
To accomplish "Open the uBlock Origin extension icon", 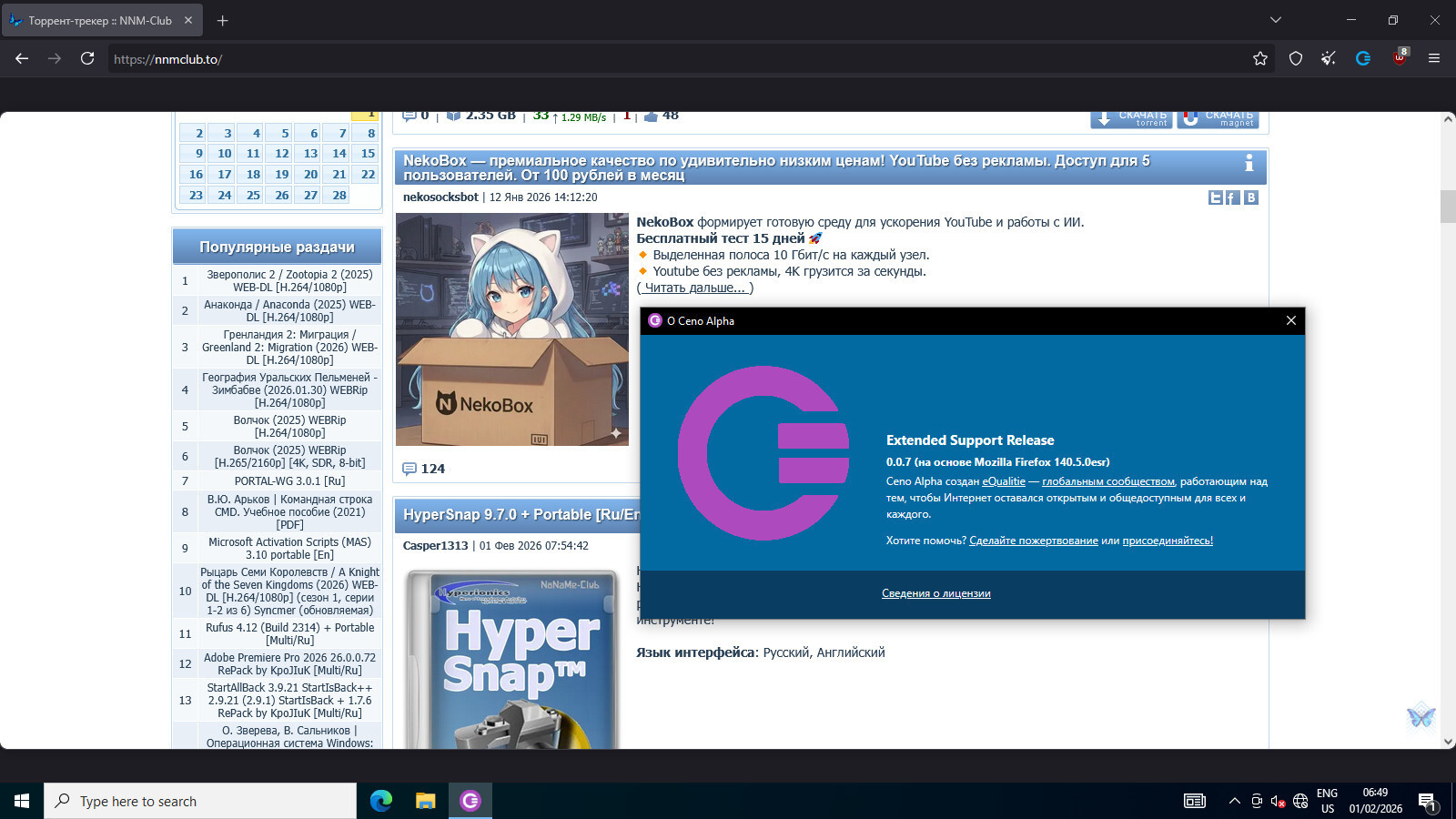I will pos(1400,58).
